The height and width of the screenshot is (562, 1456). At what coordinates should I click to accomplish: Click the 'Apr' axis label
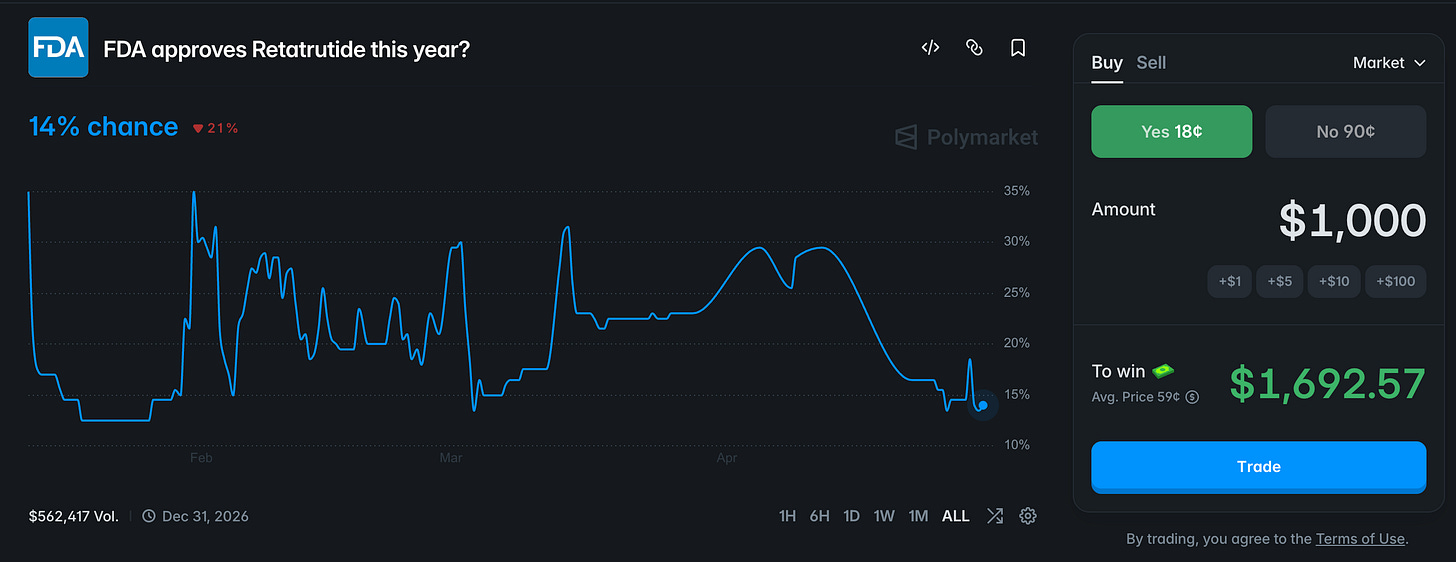pos(727,458)
